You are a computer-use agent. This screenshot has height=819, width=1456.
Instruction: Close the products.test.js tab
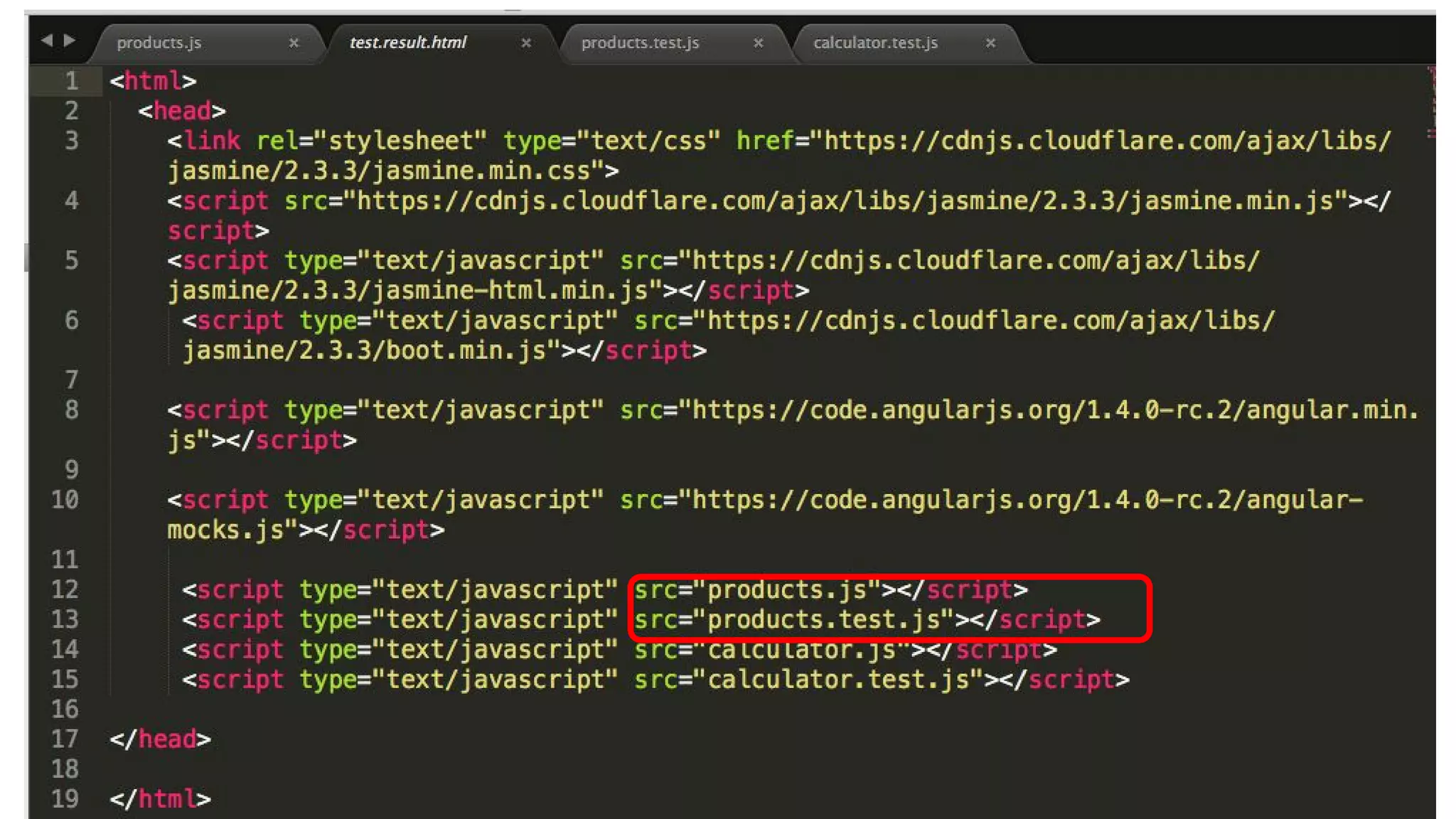point(759,43)
